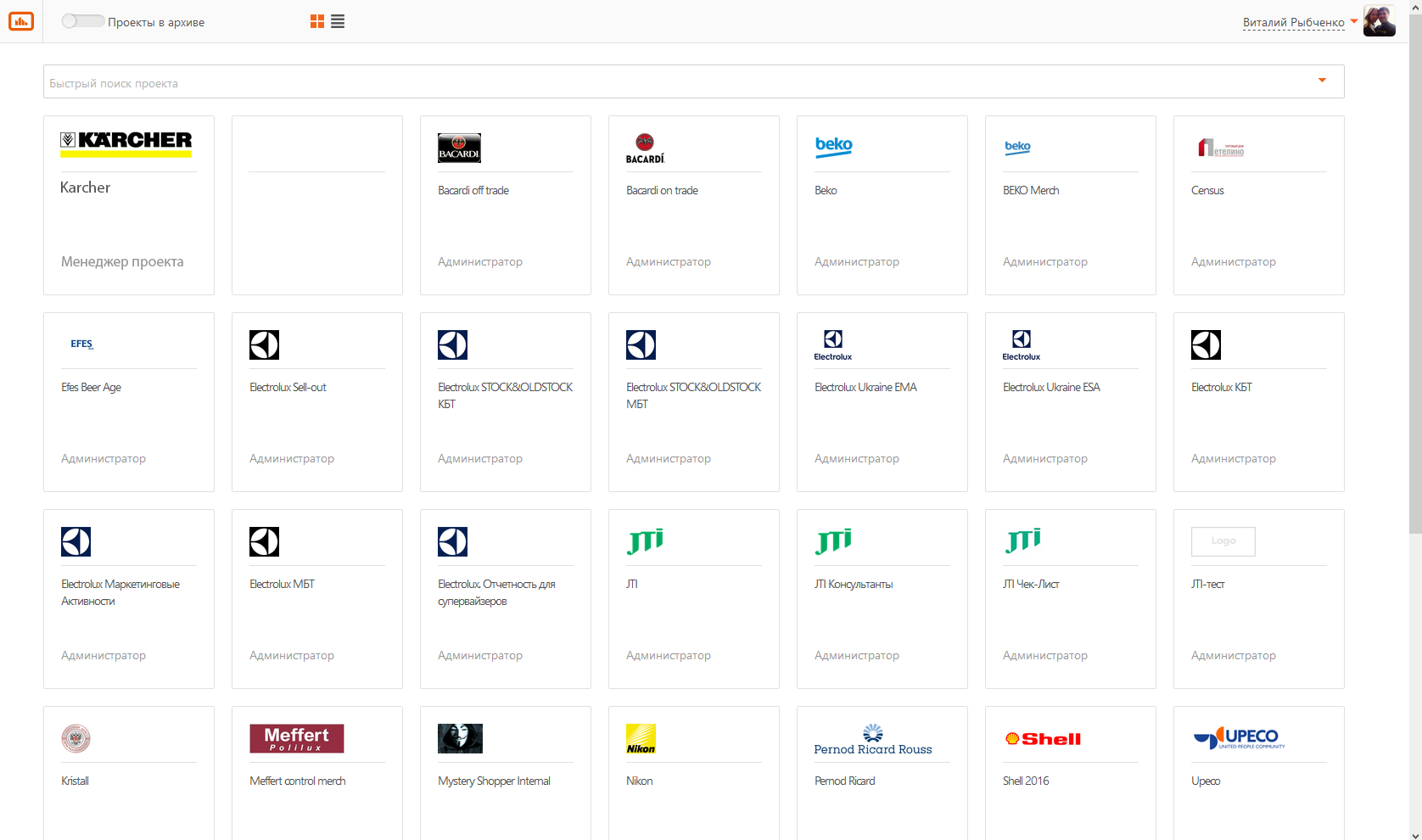Click the Kristall emblem logo
This screenshot has height=840, width=1422.
pos(76,738)
